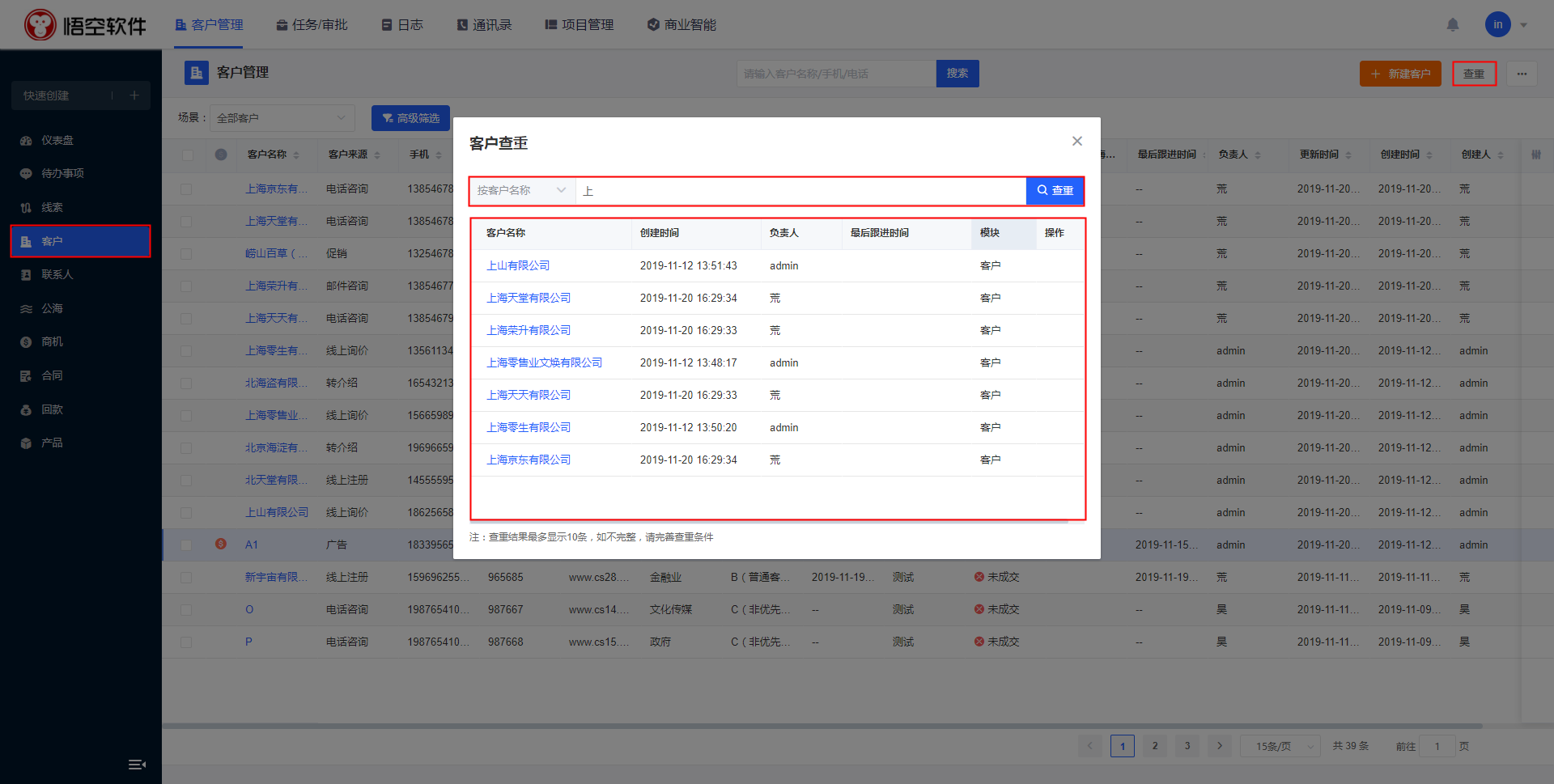Open the 商业智能 top menu
1554x784 pixels.
681,25
